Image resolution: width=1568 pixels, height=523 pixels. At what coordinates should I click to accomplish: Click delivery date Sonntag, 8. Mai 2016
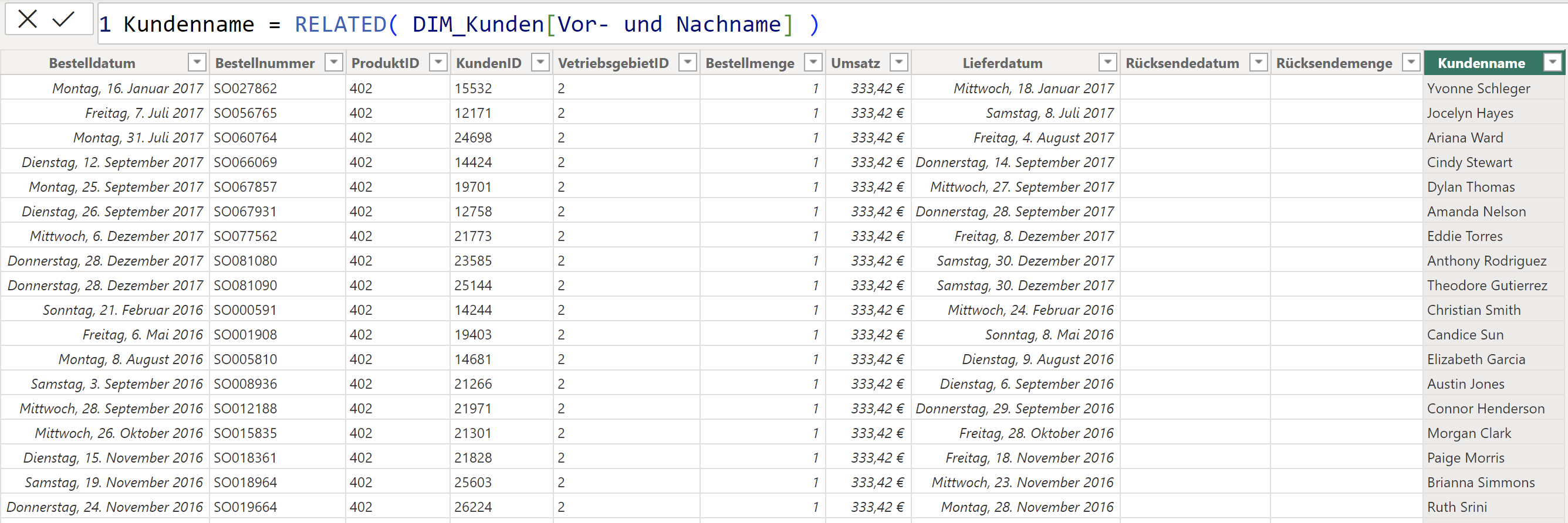[x=1049, y=334]
